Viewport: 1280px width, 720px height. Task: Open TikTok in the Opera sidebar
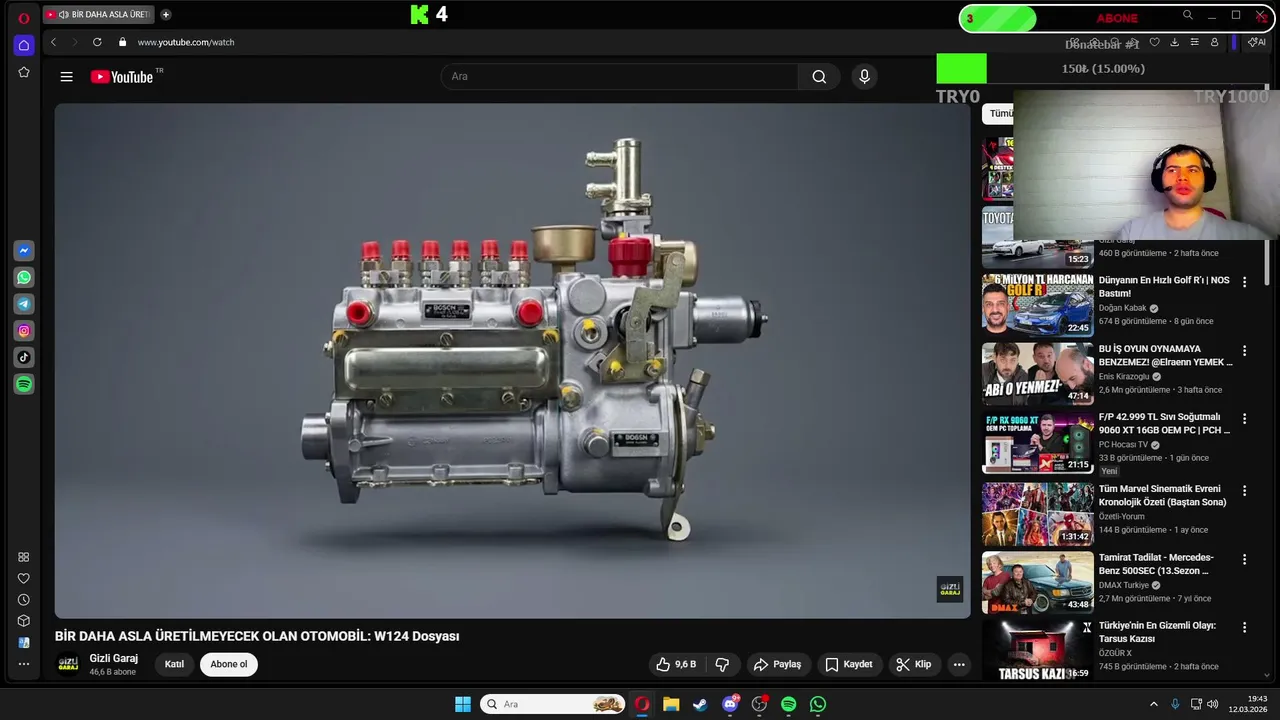[x=24, y=357]
